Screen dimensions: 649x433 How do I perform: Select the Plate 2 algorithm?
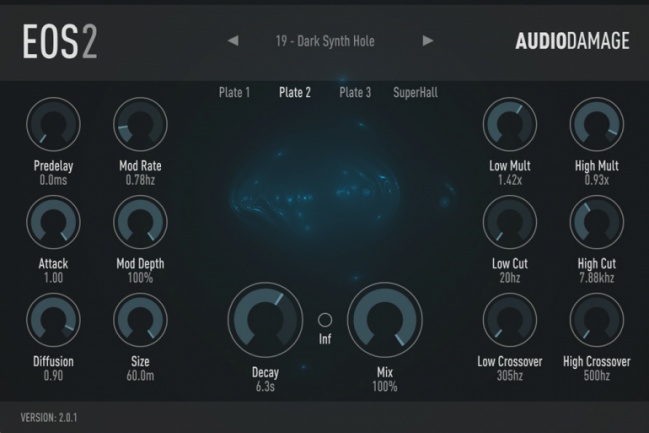click(295, 92)
